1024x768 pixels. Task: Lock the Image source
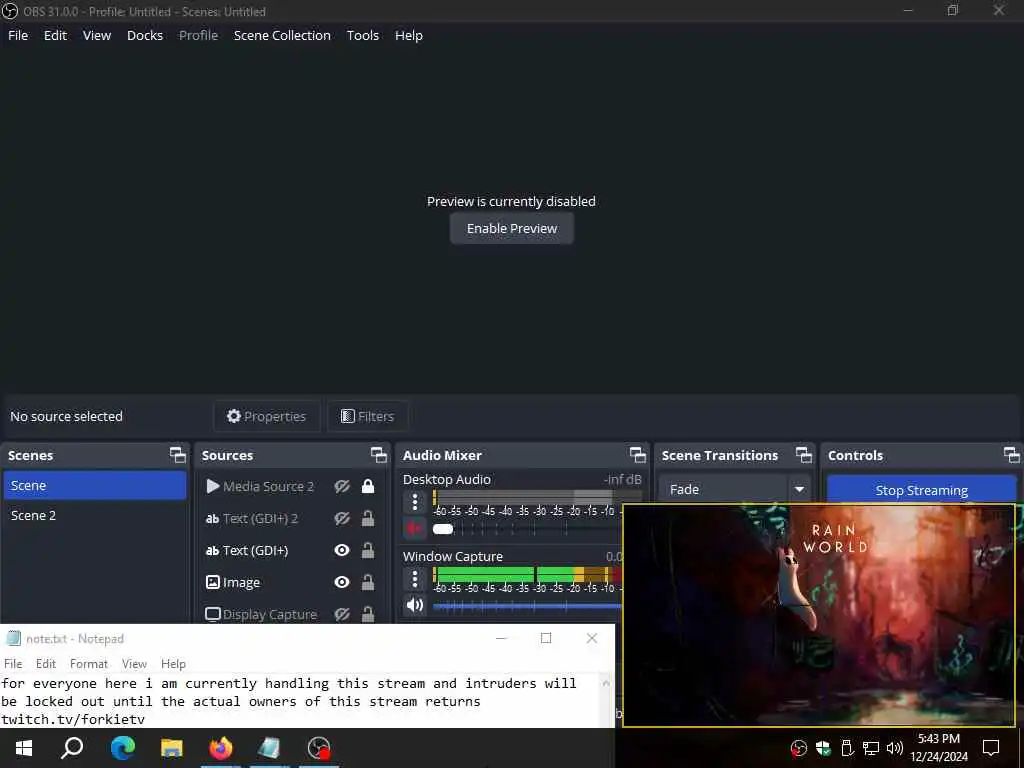click(x=368, y=583)
